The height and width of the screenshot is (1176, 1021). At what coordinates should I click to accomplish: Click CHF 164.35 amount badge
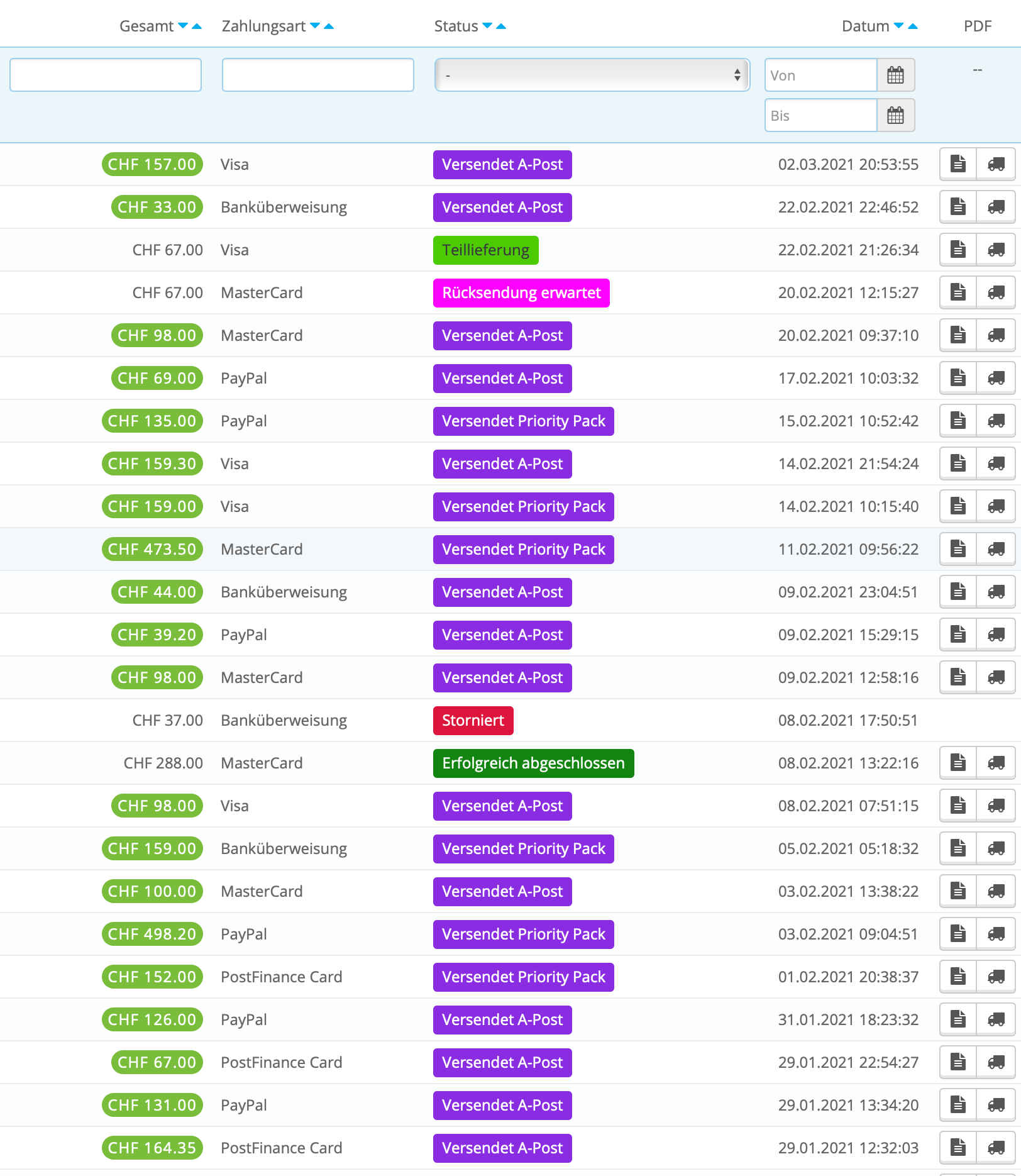click(152, 1148)
